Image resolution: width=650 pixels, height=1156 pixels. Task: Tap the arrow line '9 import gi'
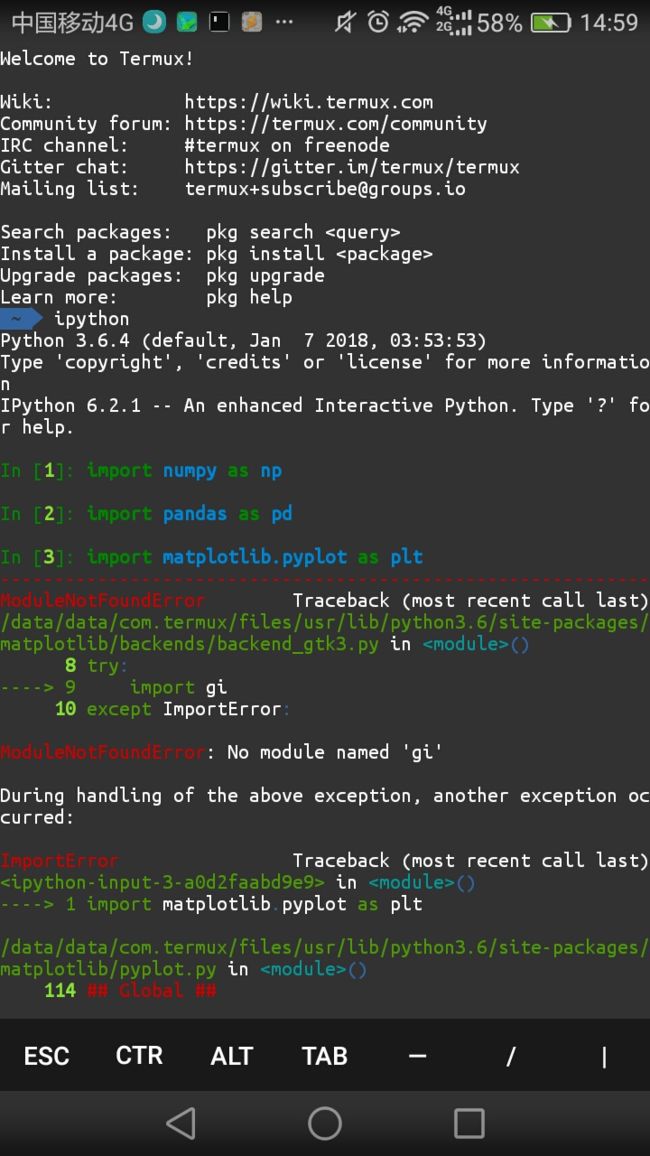[x=113, y=687]
